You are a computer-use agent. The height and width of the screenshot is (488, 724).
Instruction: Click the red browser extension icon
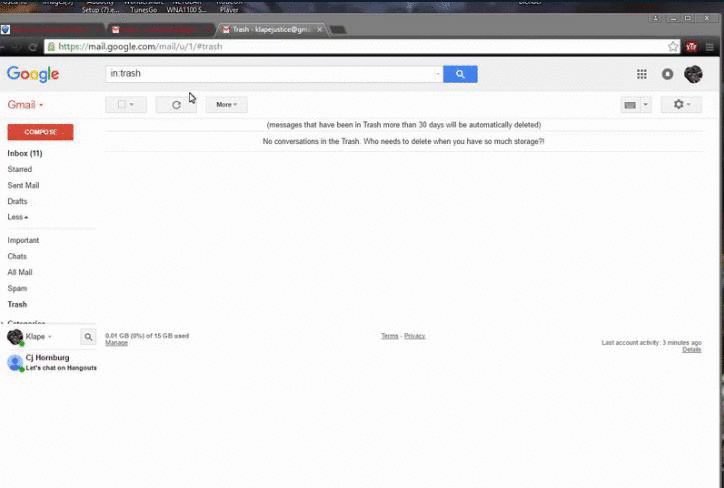pos(691,47)
